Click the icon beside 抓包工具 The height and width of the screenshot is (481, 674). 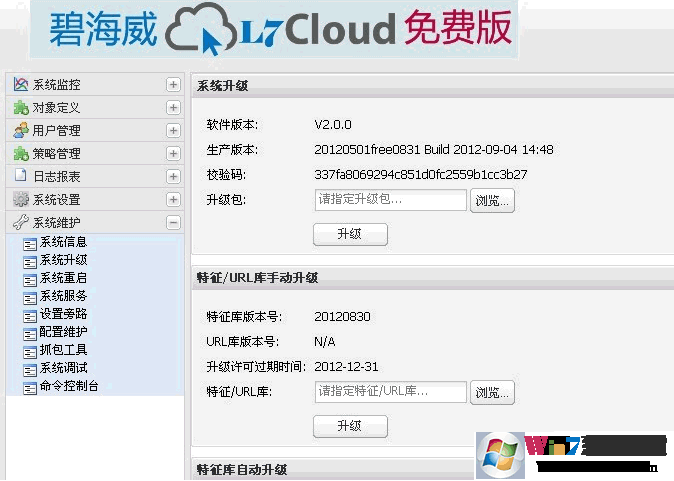[30, 352]
